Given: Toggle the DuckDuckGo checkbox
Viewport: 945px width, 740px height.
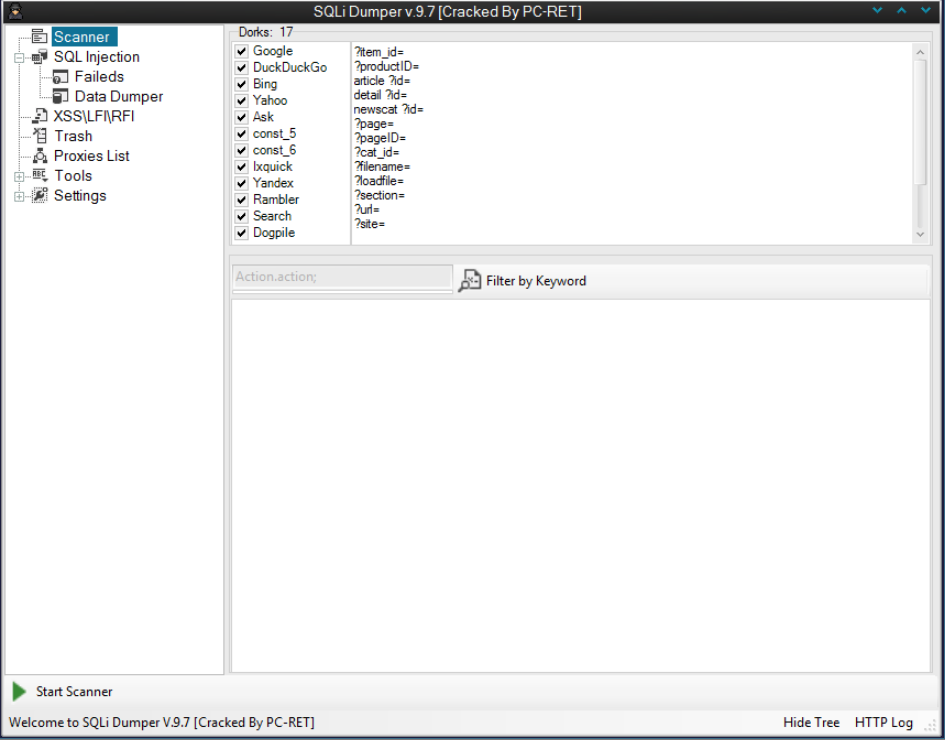Looking at the screenshot, I should (241, 68).
